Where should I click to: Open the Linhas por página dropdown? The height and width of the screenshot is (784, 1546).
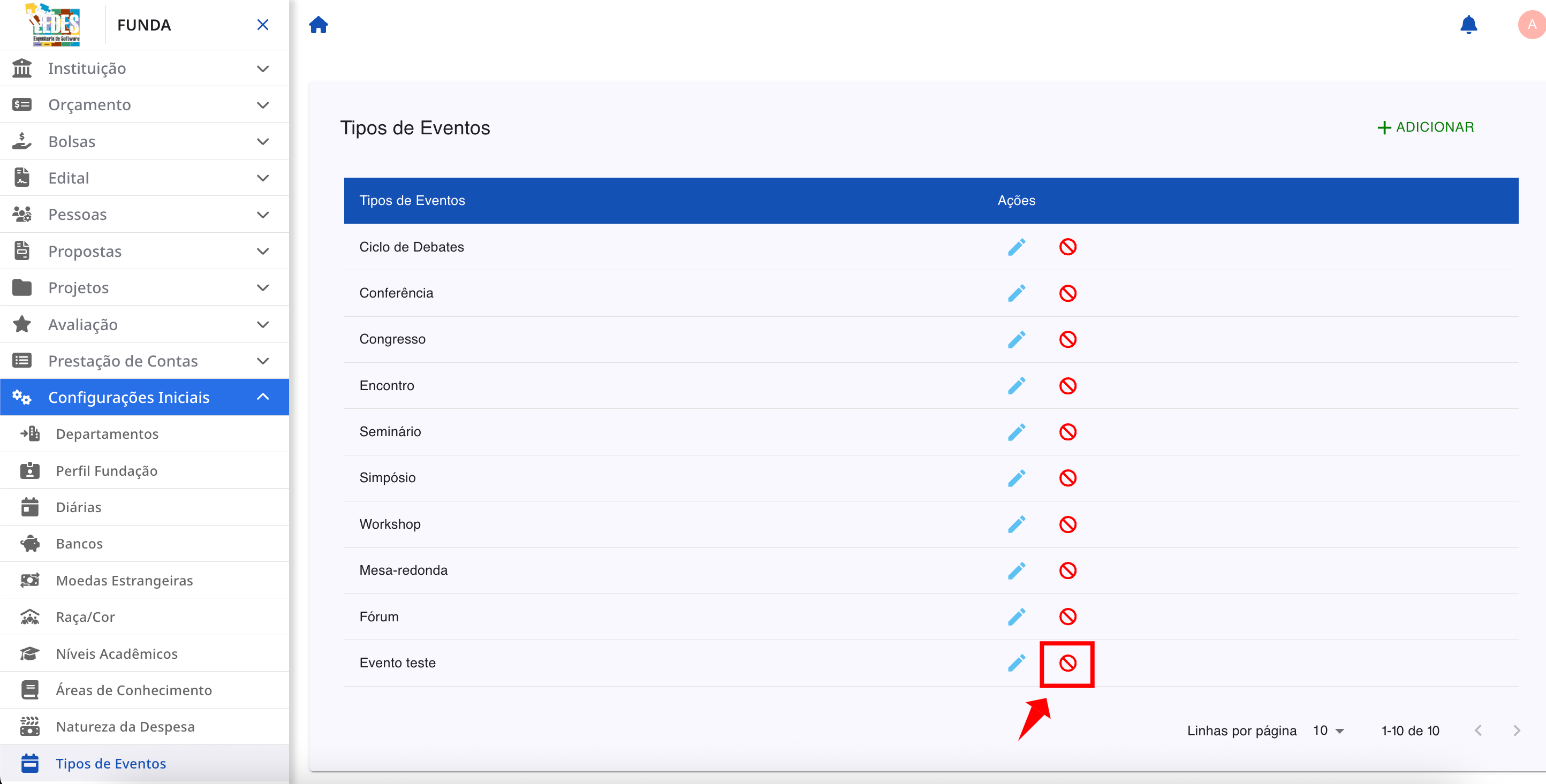[1328, 730]
